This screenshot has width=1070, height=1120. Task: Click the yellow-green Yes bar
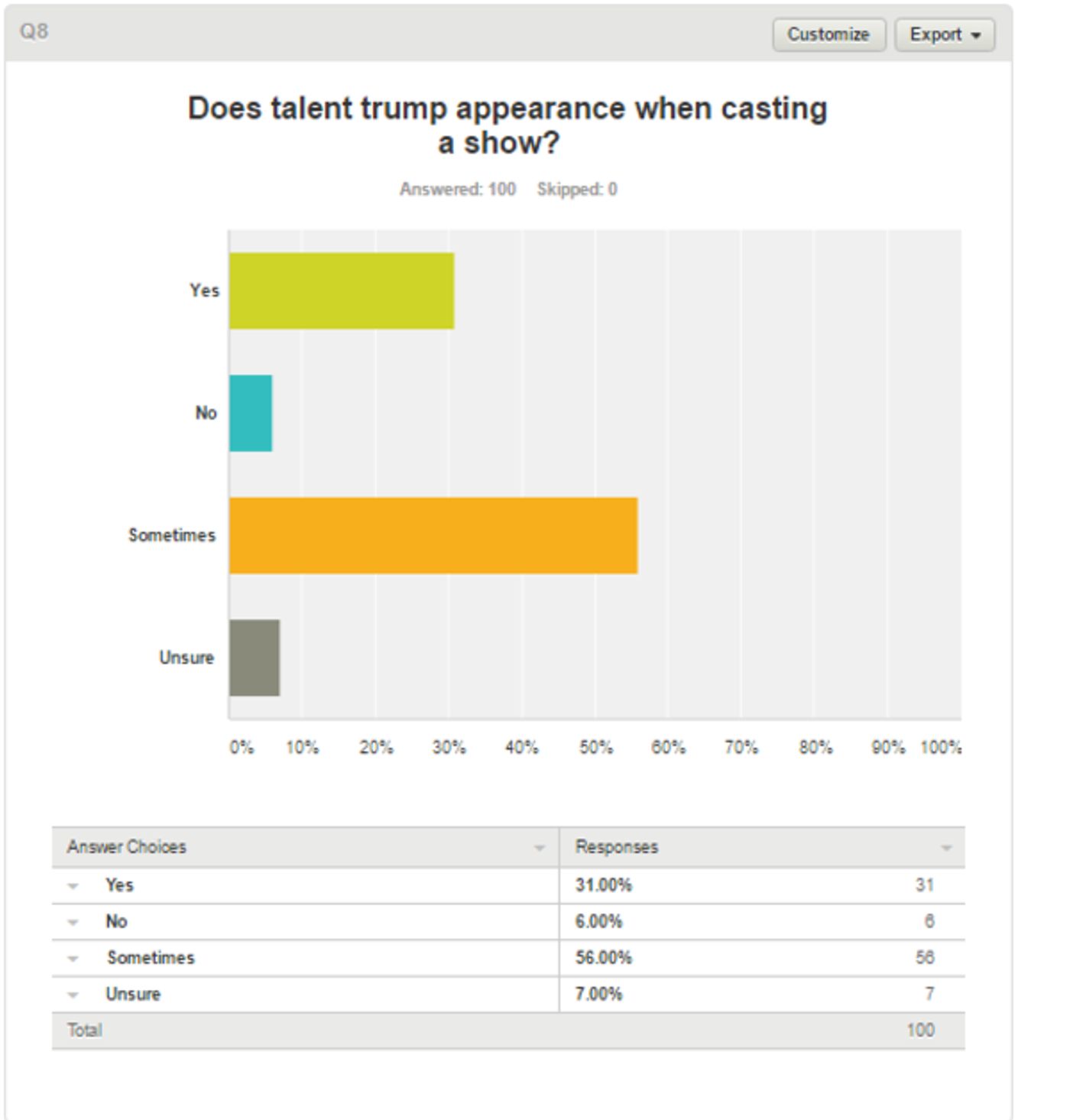coord(341,291)
